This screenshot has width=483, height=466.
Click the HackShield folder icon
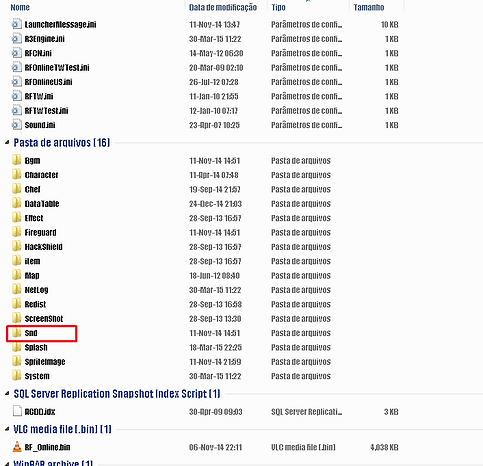click(x=17, y=246)
